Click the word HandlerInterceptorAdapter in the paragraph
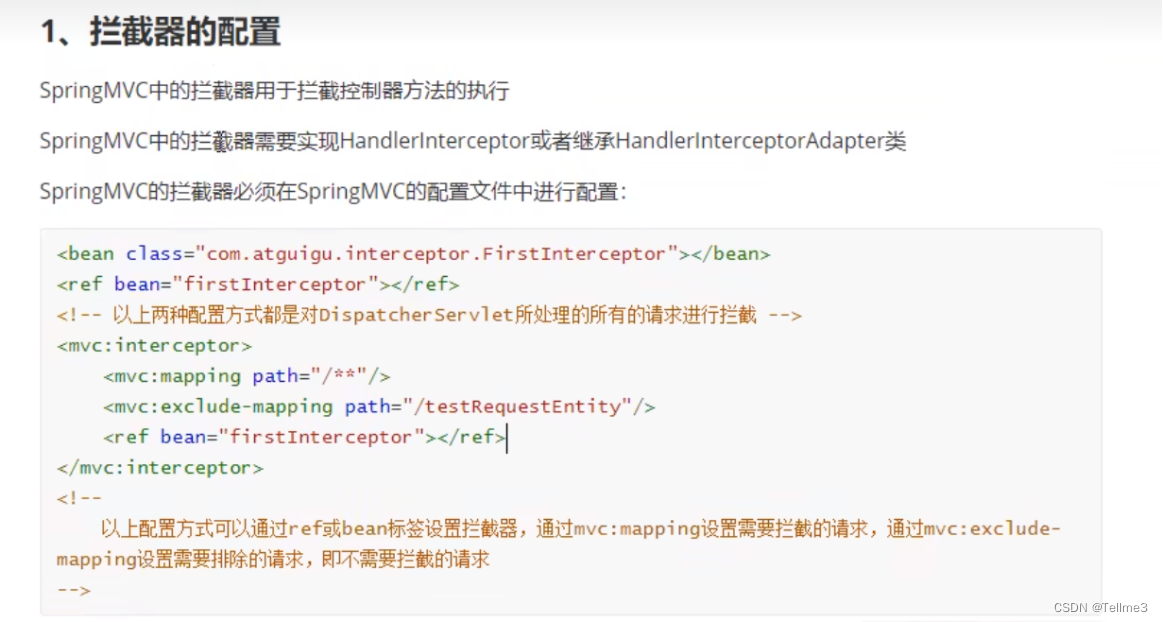Image resolution: width=1163 pixels, height=622 pixels. click(x=749, y=141)
